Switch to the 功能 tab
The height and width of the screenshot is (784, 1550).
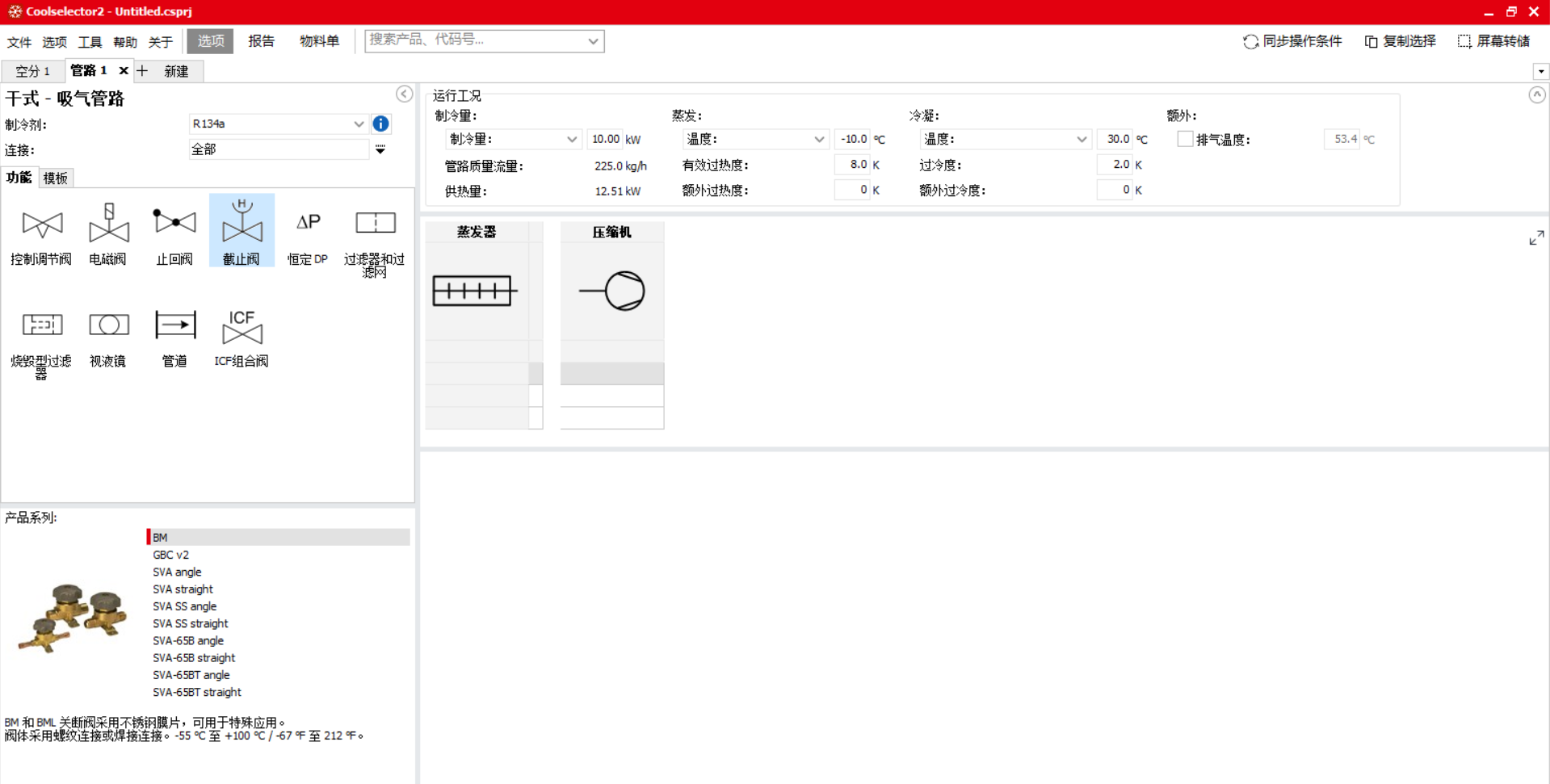click(x=19, y=178)
